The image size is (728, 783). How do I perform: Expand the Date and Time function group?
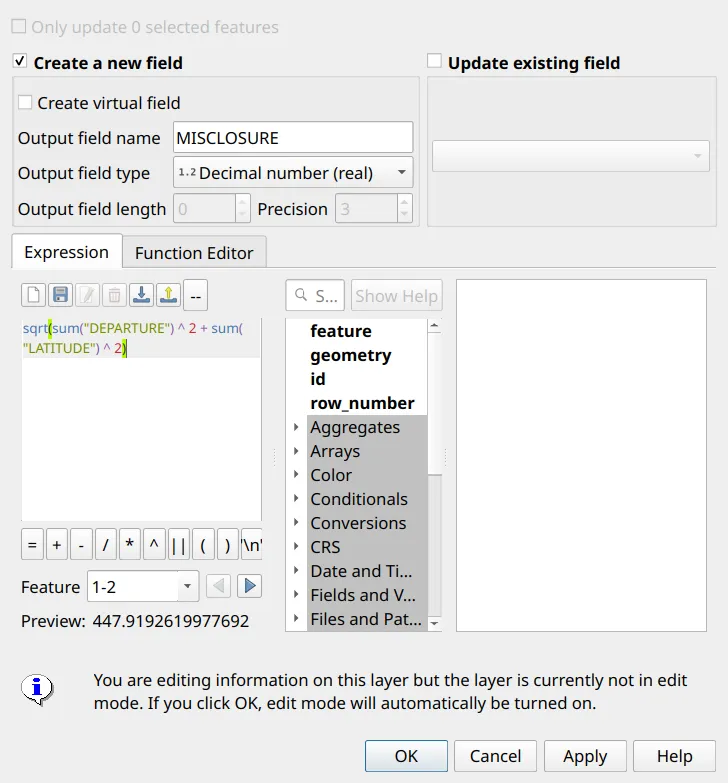(296, 570)
